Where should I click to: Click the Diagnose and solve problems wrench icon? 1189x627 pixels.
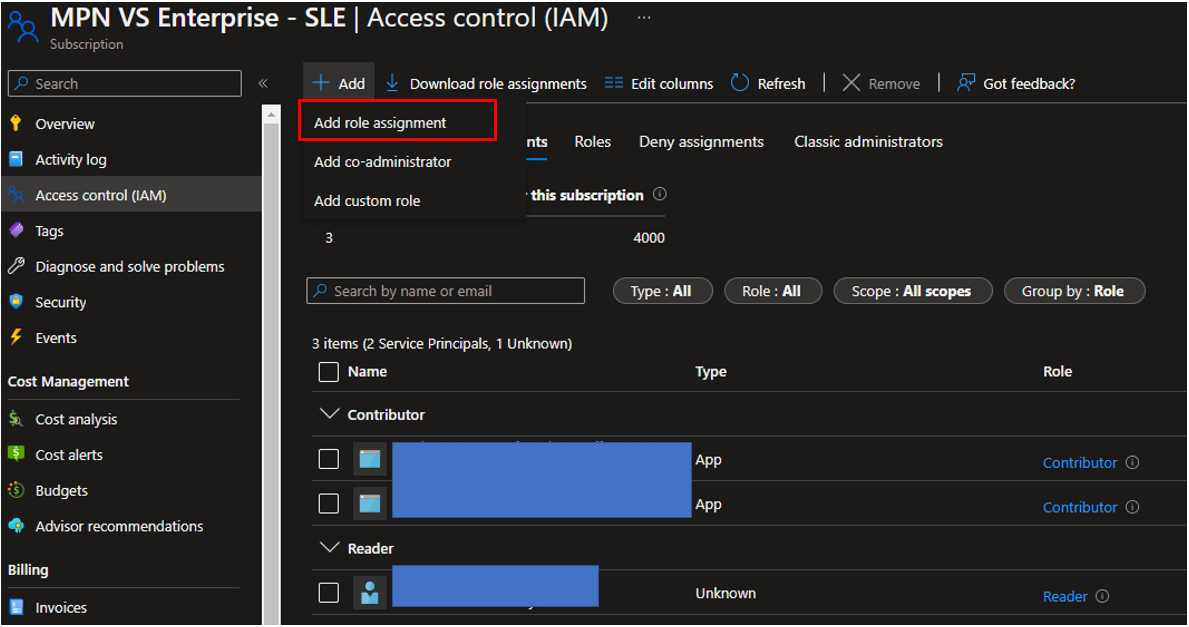point(15,266)
